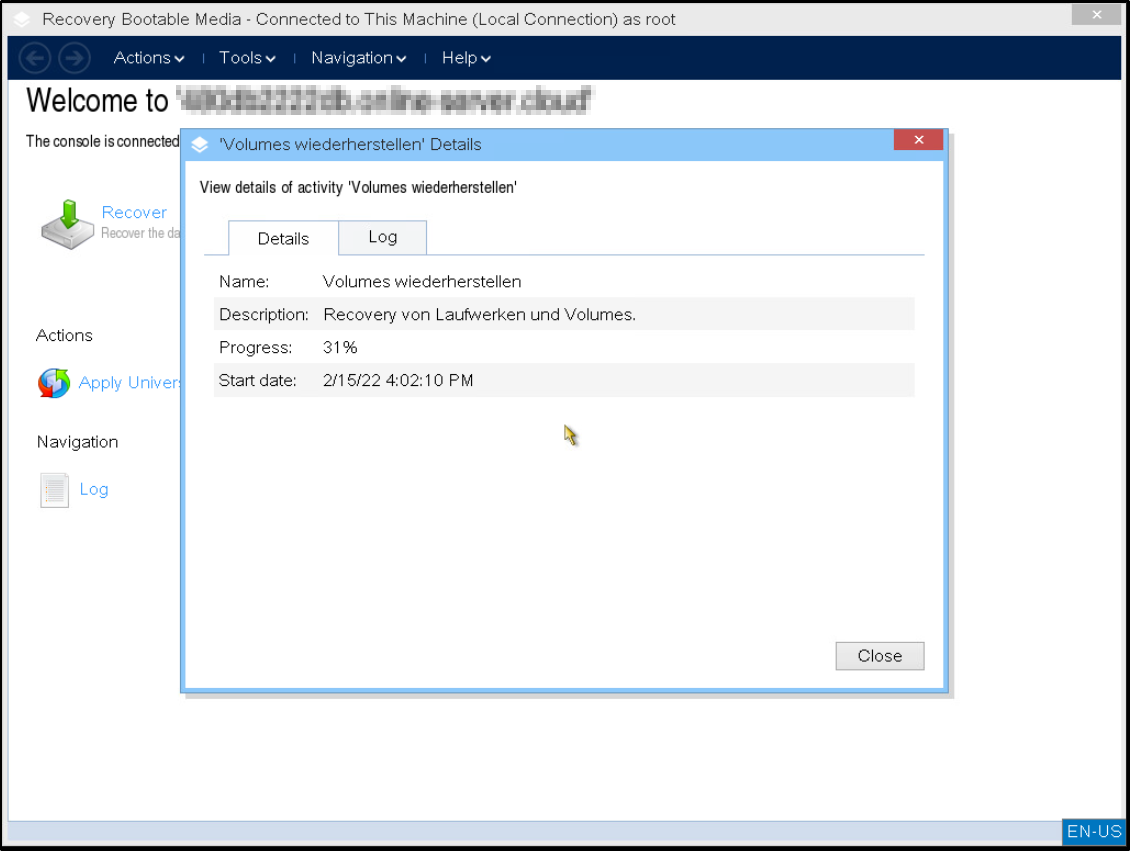Open the Tools dropdown menu
1130x851 pixels.
[247, 58]
